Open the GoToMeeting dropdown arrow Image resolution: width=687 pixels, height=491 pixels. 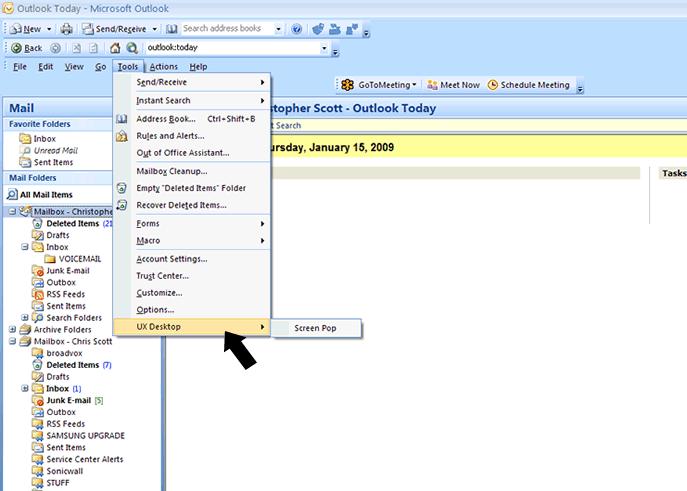(x=414, y=85)
